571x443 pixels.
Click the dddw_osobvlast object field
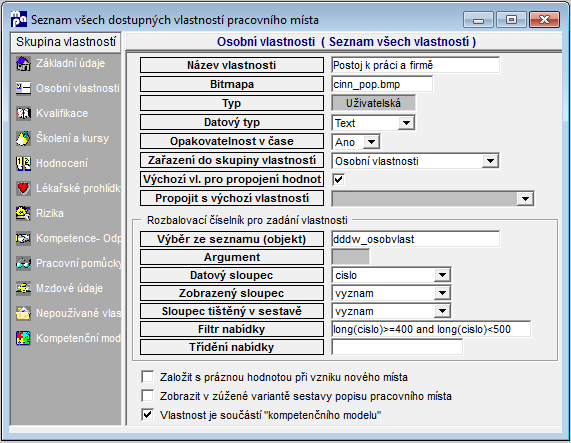coord(416,239)
